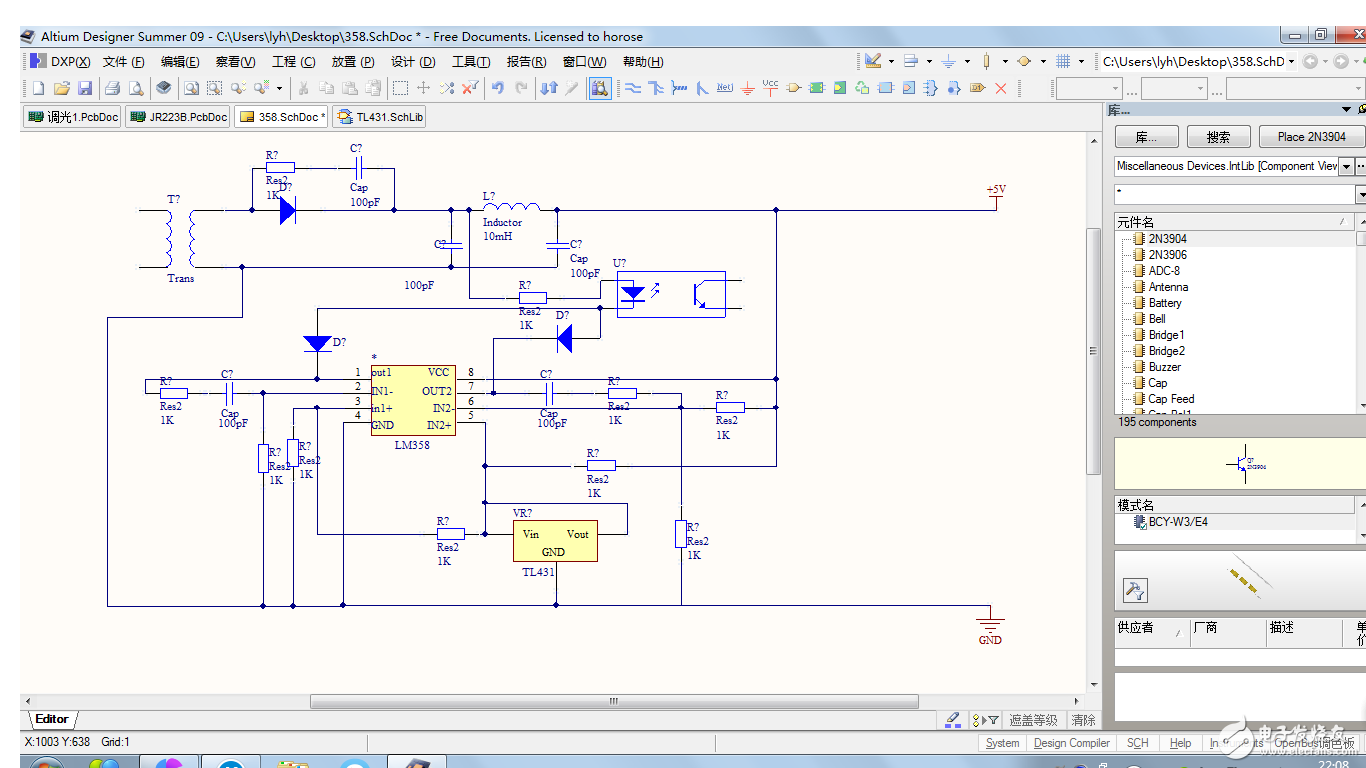Screen dimensions: 1366x768
Task: Open the Design Compiler panel button
Action: 1071,743
